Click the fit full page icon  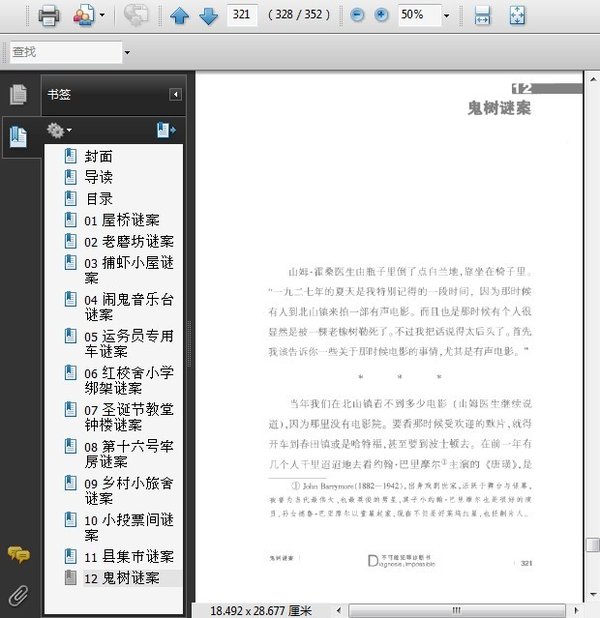pos(517,15)
